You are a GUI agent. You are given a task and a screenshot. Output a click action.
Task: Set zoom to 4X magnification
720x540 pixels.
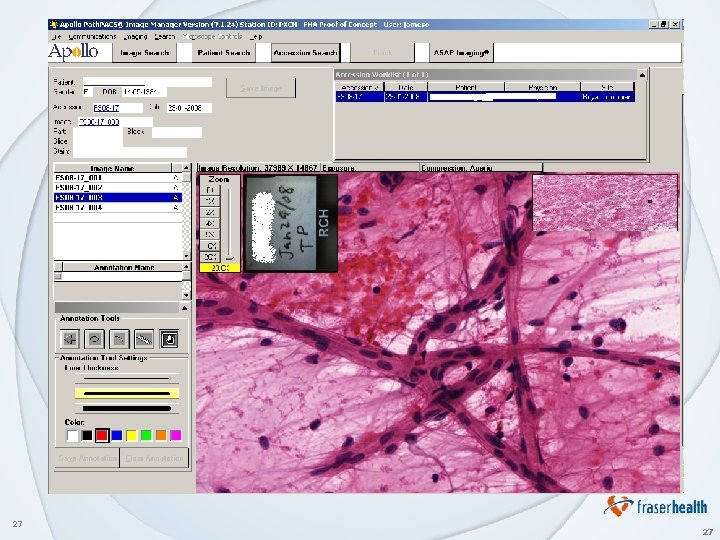click(x=210, y=224)
